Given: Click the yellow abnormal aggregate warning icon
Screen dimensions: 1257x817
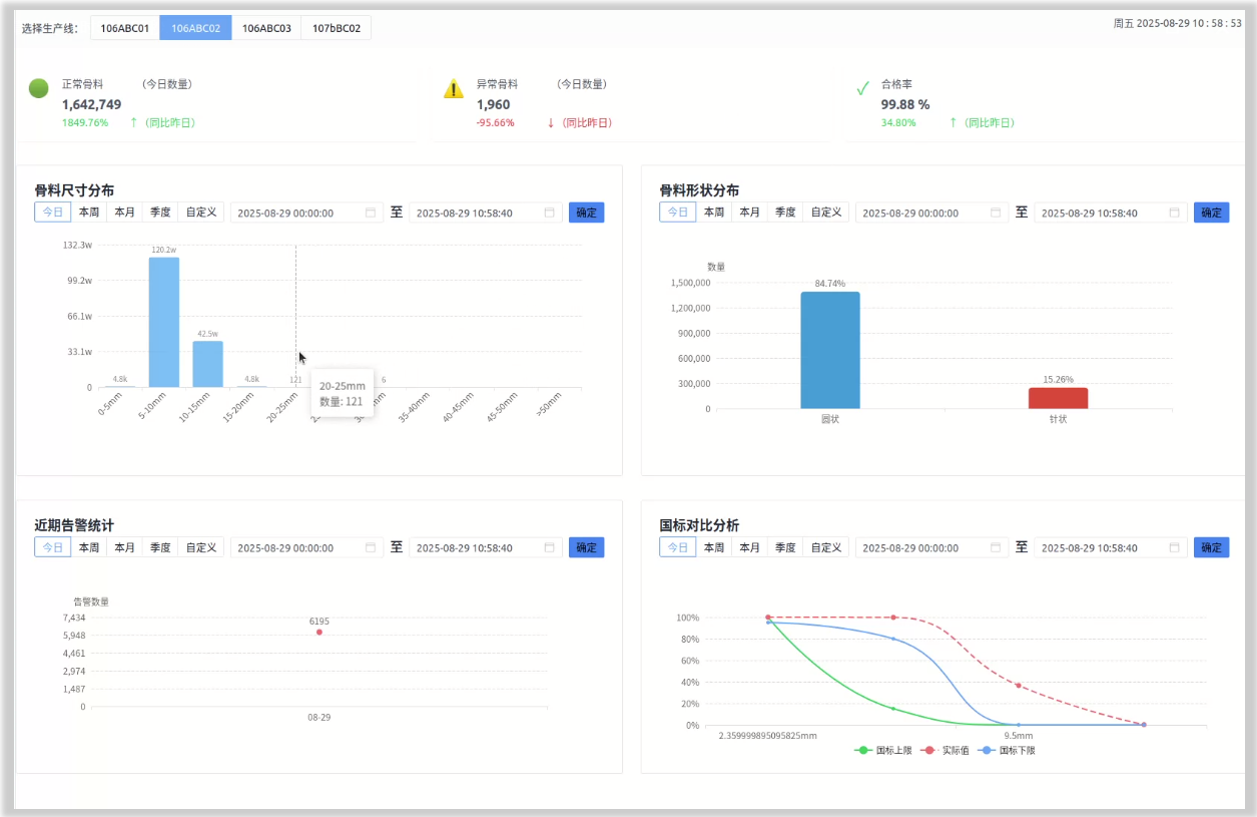Looking at the screenshot, I should click(x=454, y=89).
